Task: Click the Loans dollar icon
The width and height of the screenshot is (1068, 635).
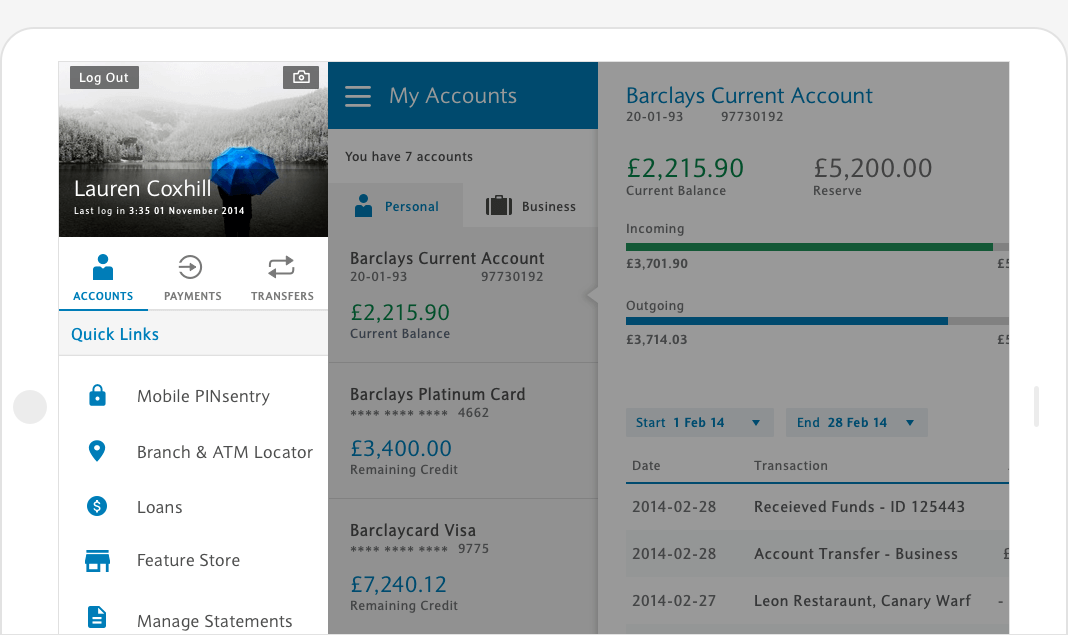Action: coord(97,506)
